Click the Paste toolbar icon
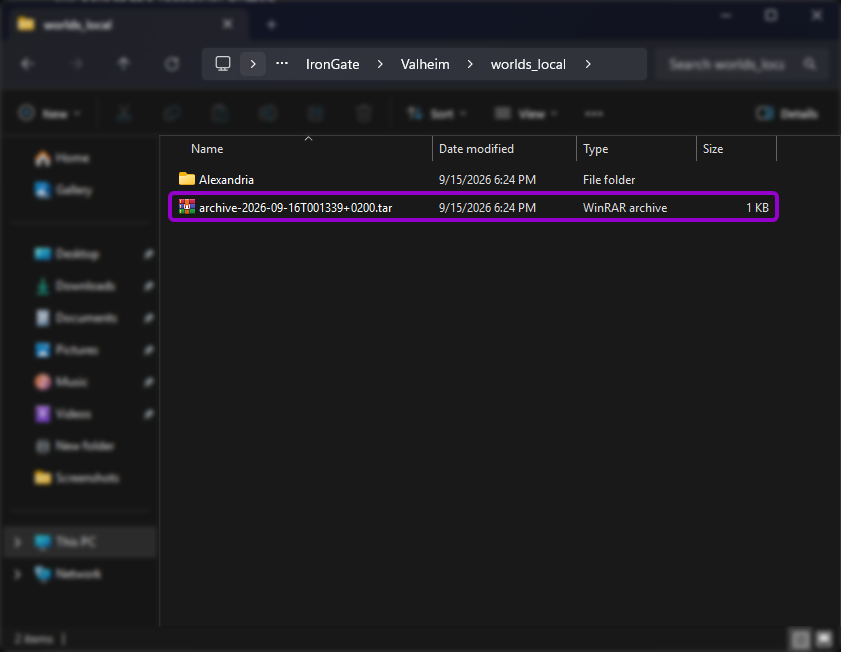The height and width of the screenshot is (652, 841). 220,114
